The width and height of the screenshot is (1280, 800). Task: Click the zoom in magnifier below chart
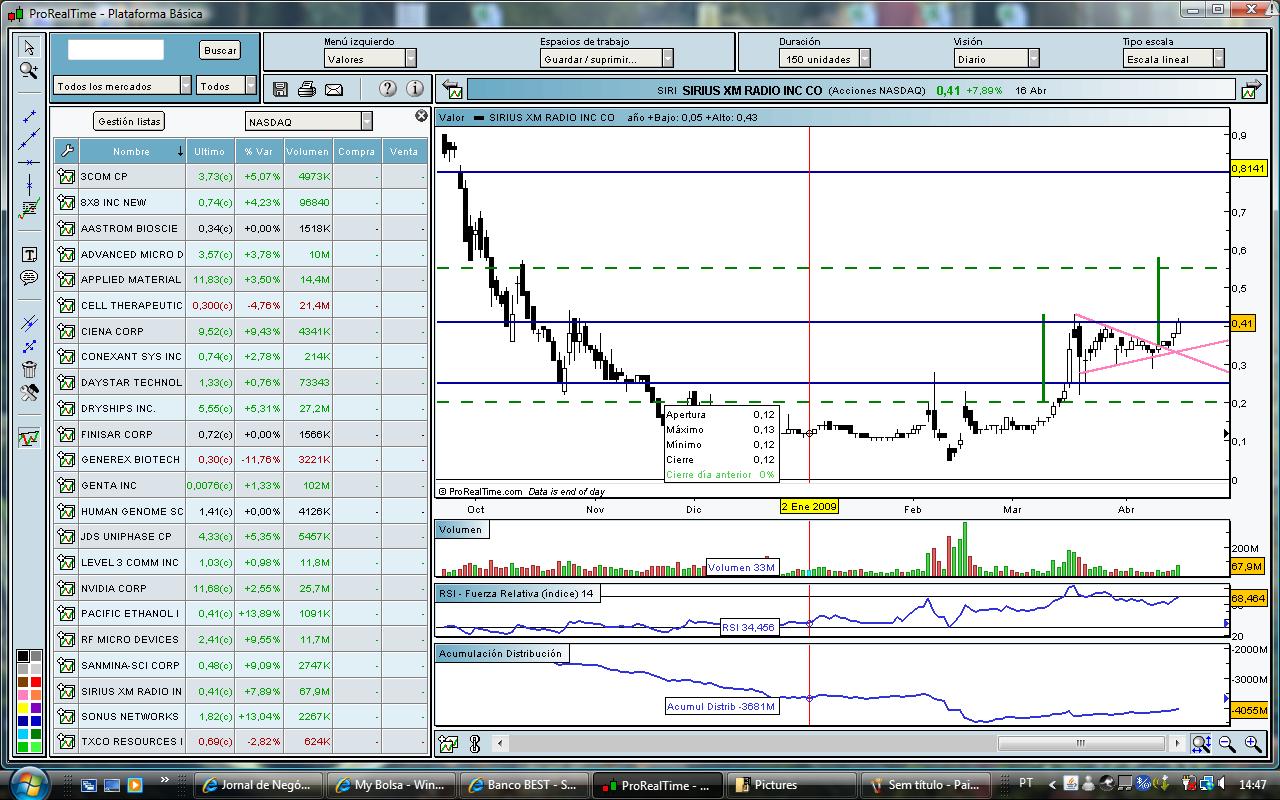(1252, 743)
